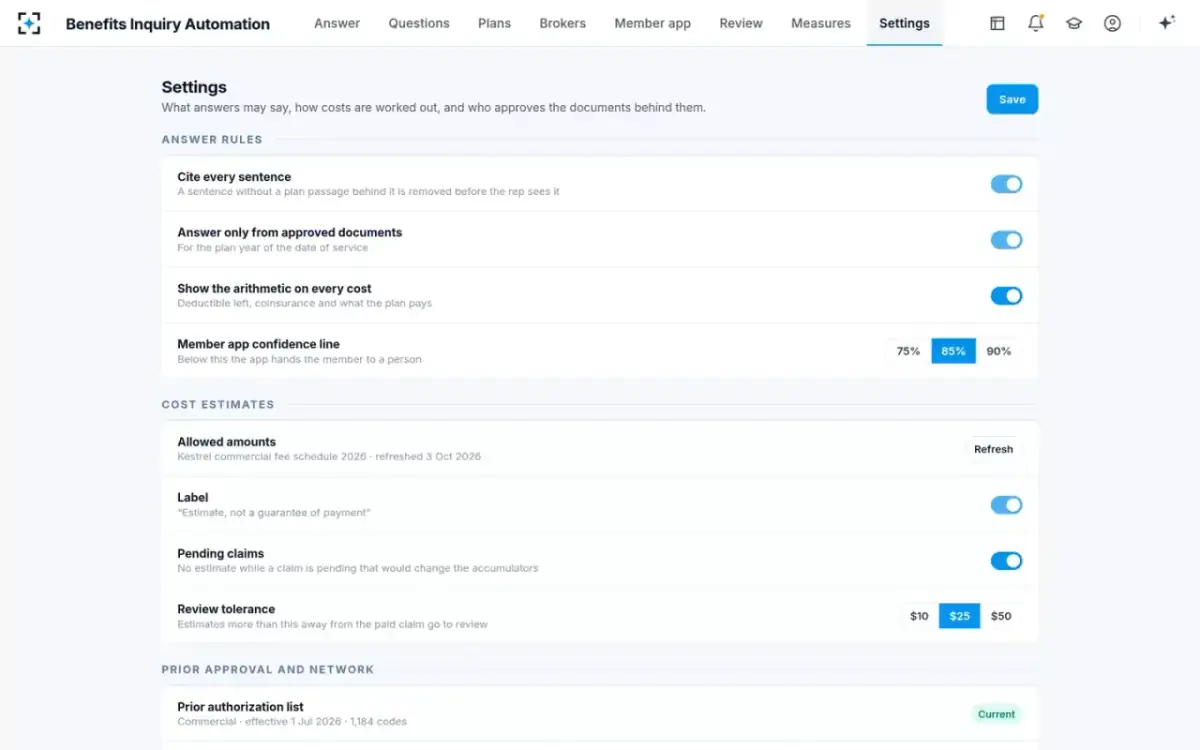Click the Review tolerance label
Image resolution: width=1200 pixels, height=750 pixels.
click(226, 609)
